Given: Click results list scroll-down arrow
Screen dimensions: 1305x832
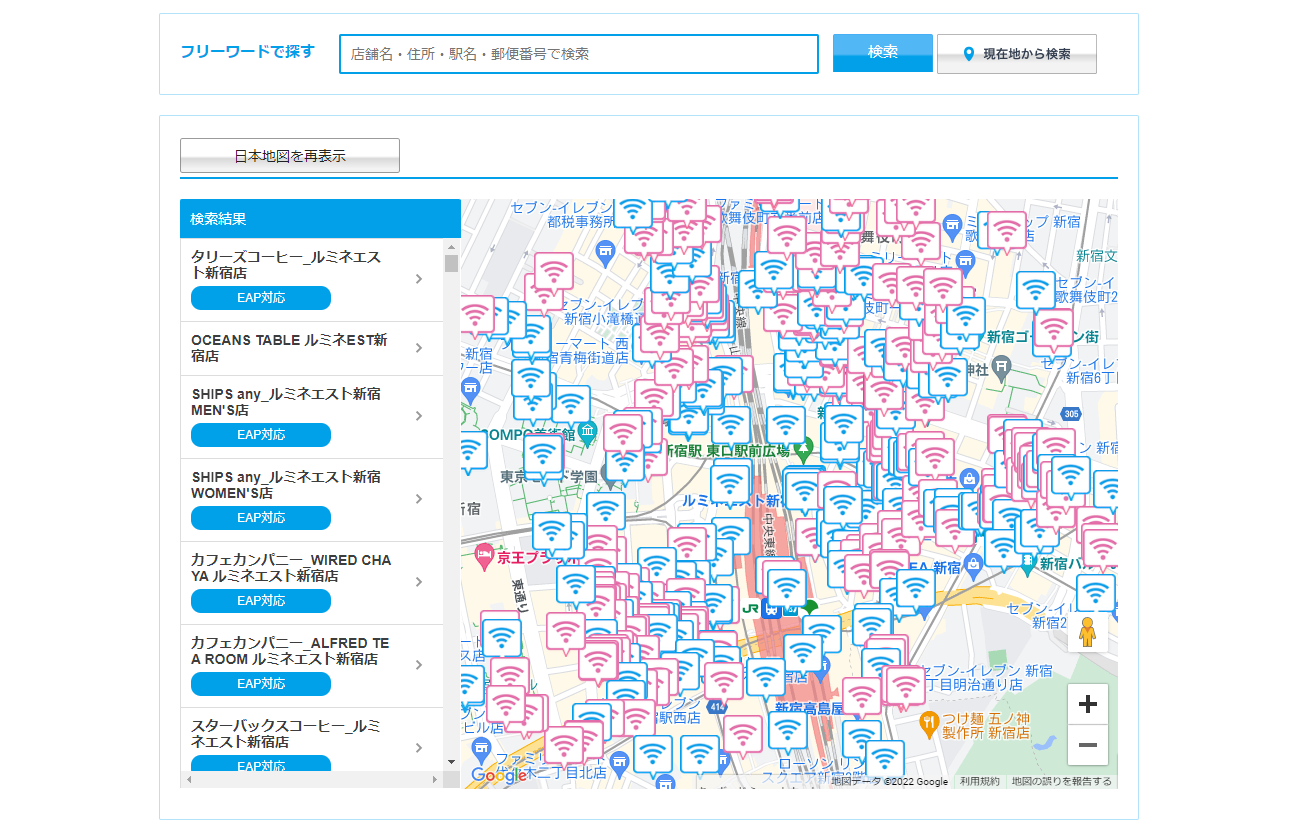Looking at the screenshot, I should pos(452,763).
